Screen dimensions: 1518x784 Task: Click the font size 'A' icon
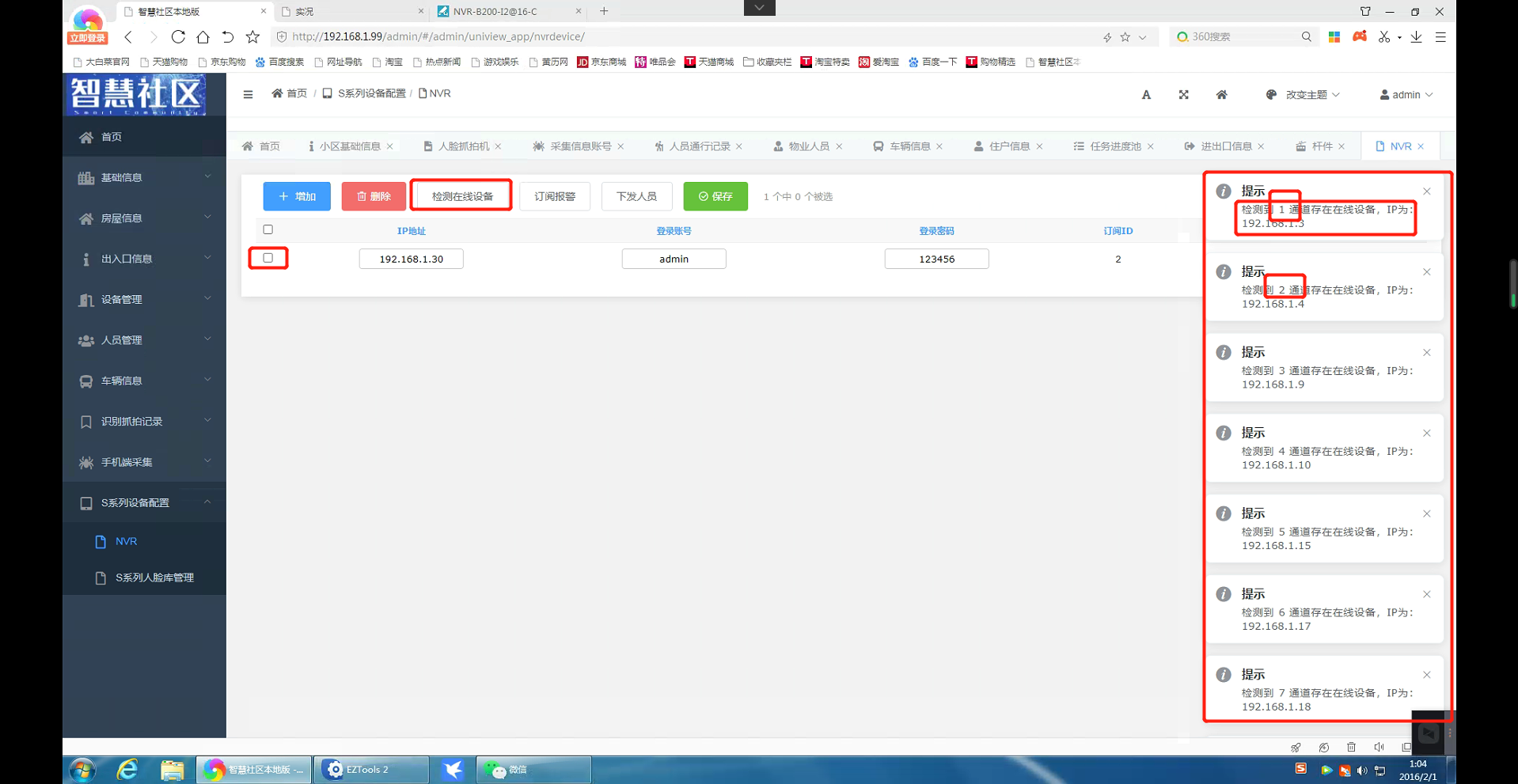coord(1145,95)
